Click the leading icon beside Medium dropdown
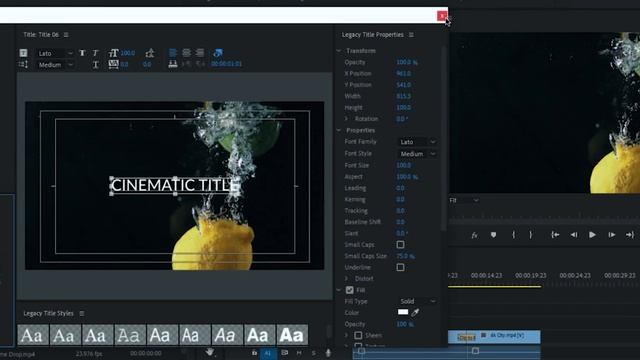640x360 pixels. coord(23,64)
